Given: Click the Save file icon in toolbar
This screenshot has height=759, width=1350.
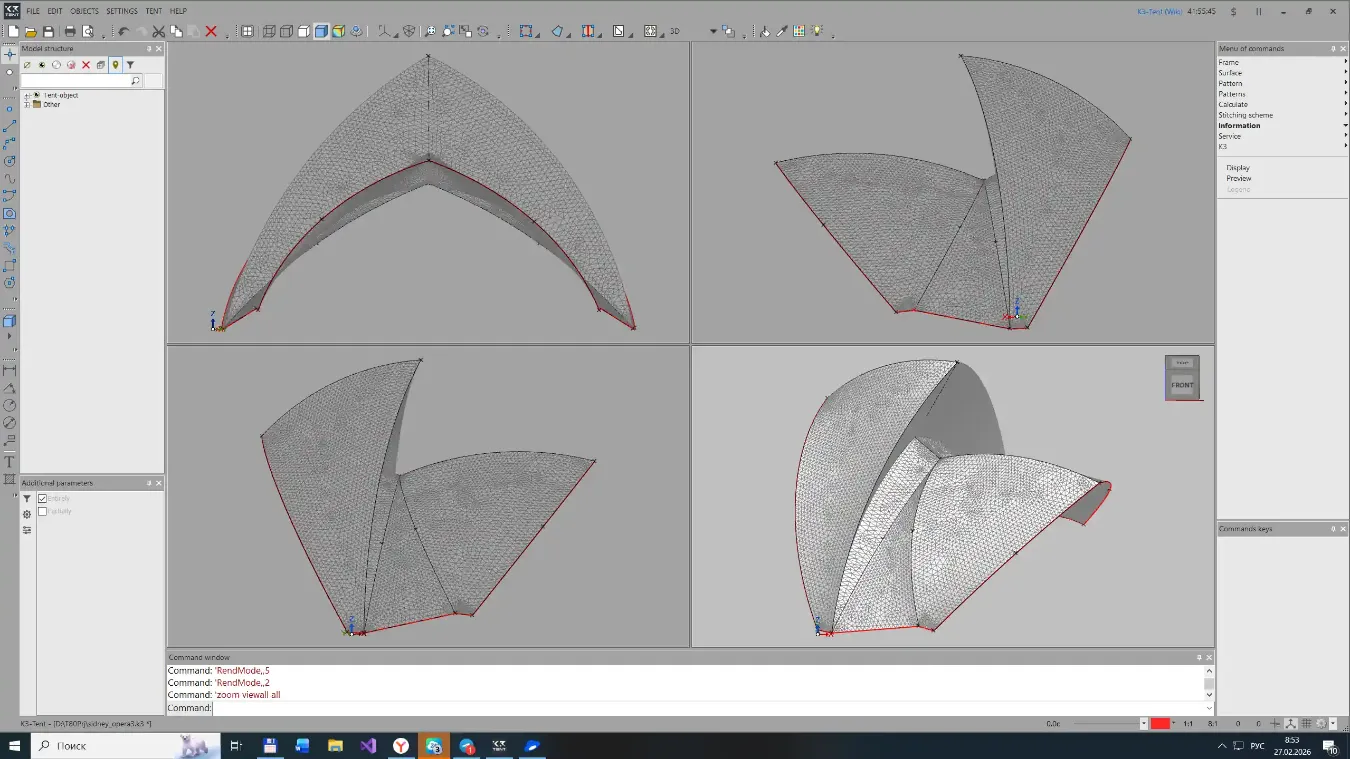Looking at the screenshot, I should click(x=48, y=32).
